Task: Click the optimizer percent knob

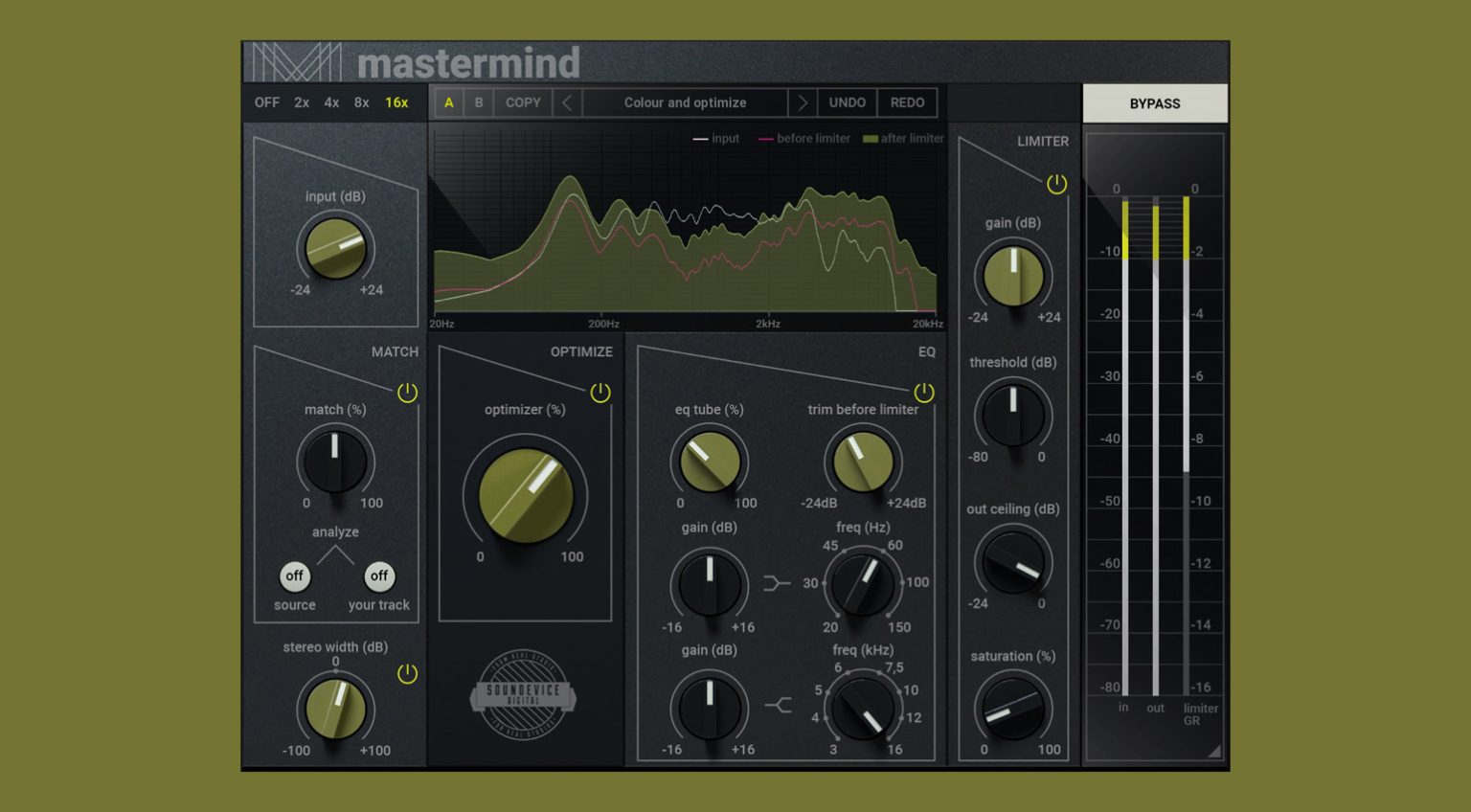Action: coord(525,496)
